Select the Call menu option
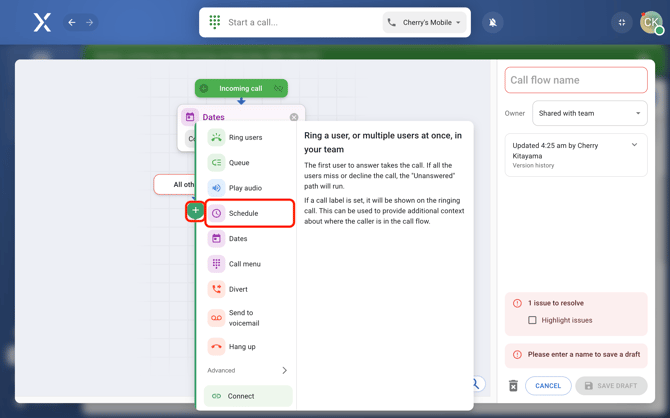The image size is (670, 418). [243, 264]
